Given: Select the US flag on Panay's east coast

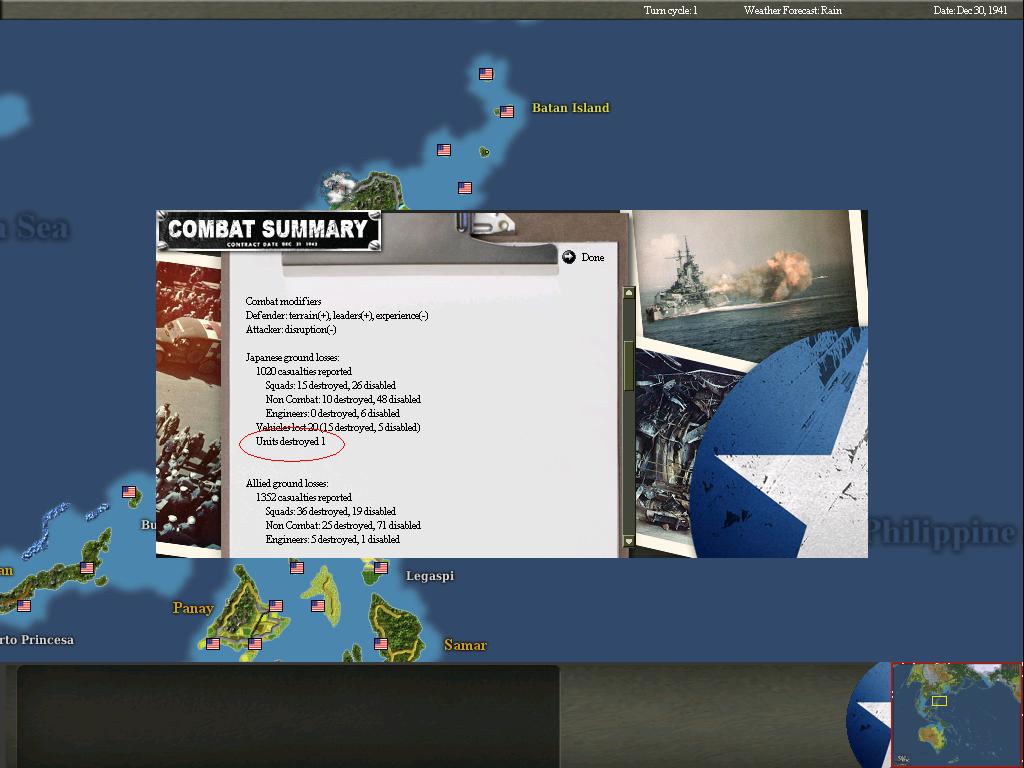Looking at the screenshot, I should click(x=276, y=605).
